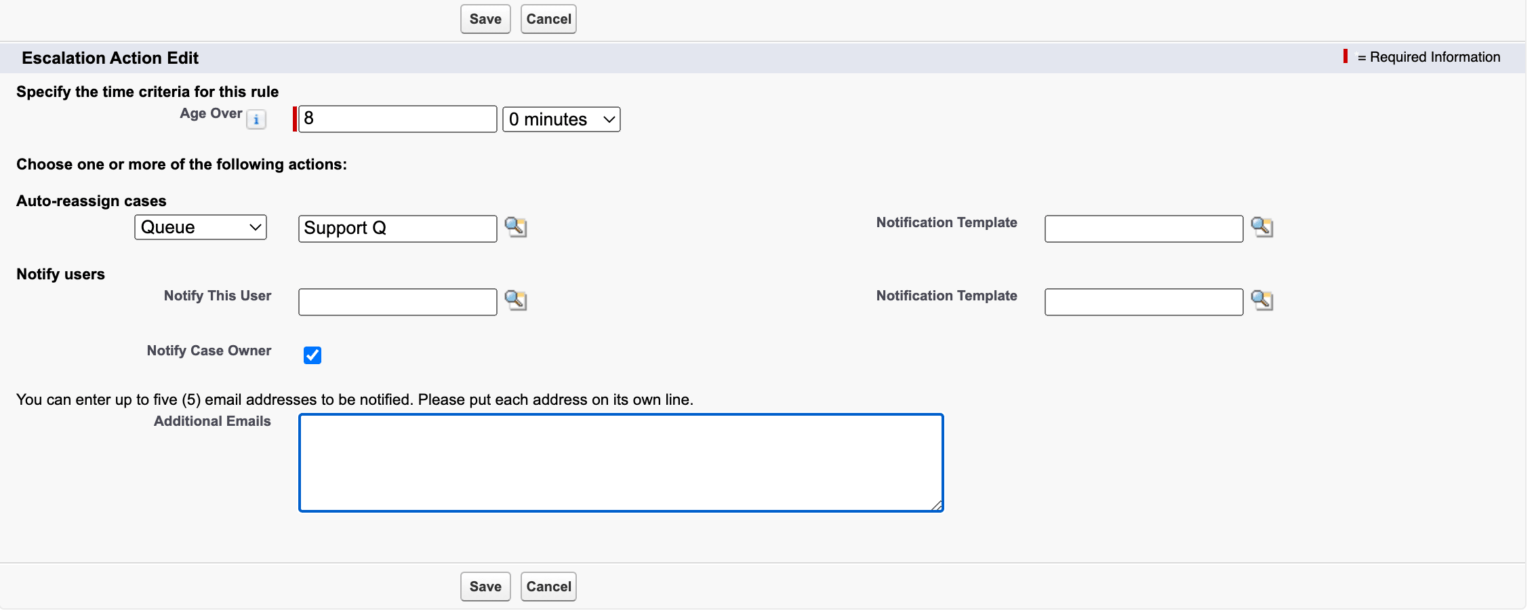This screenshot has height=613, width=1536.
Task: Click the Support Q text field
Action: pos(397,229)
